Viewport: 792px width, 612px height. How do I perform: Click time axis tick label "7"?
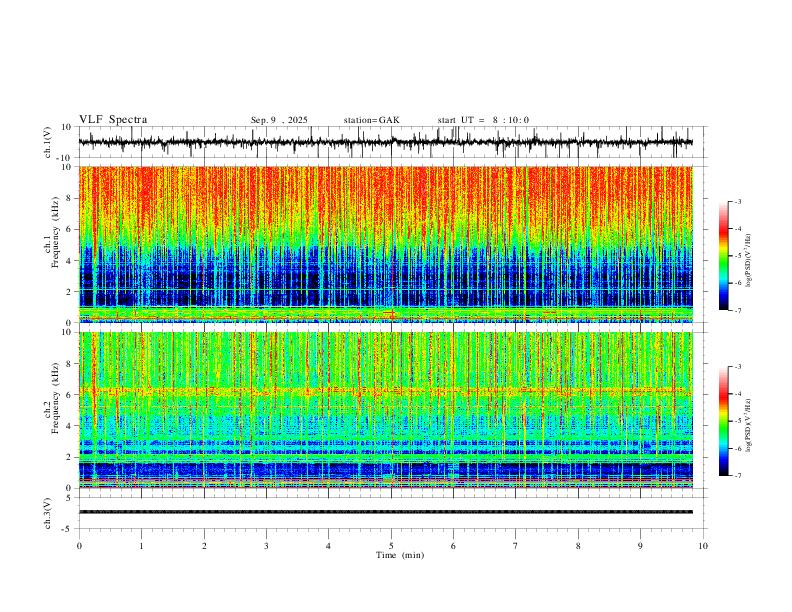coord(516,546)
